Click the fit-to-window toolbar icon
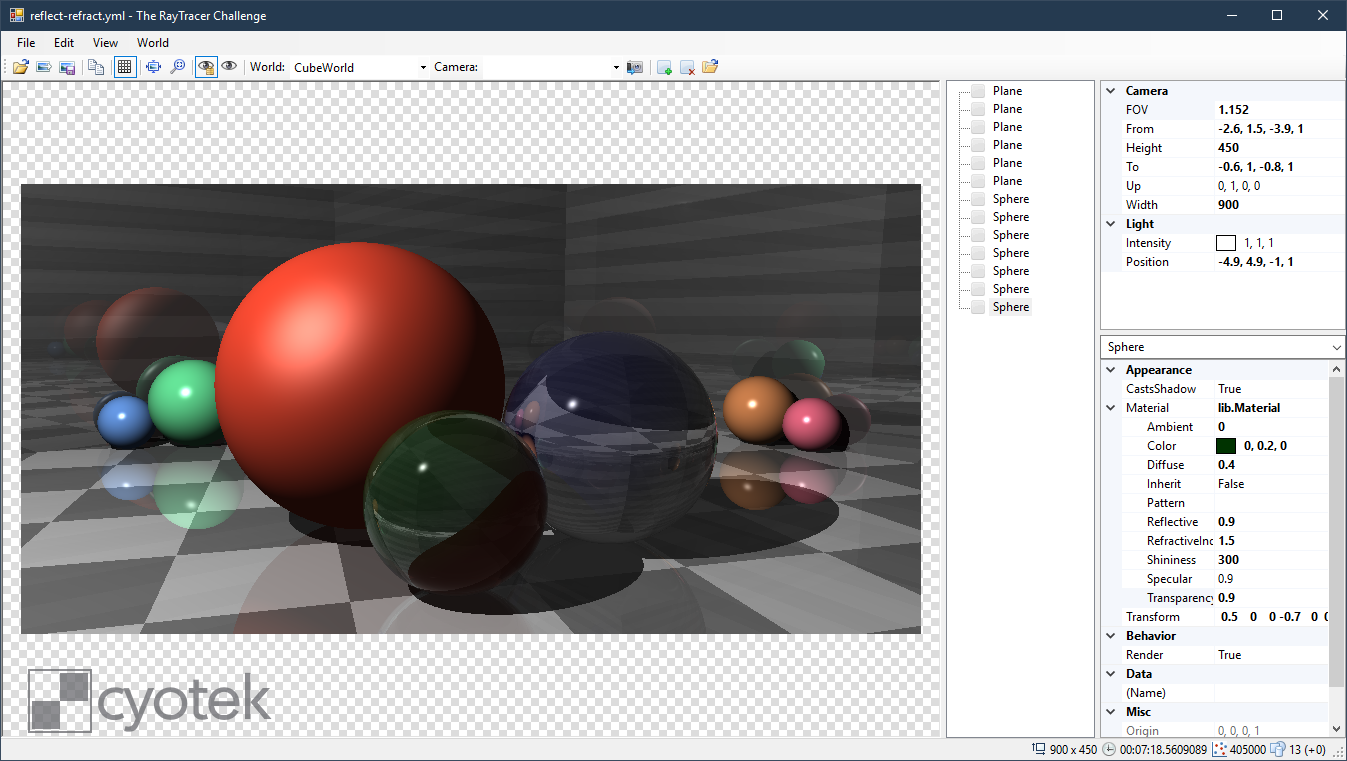Screen dimensions: 1347x761 point(153,67)
